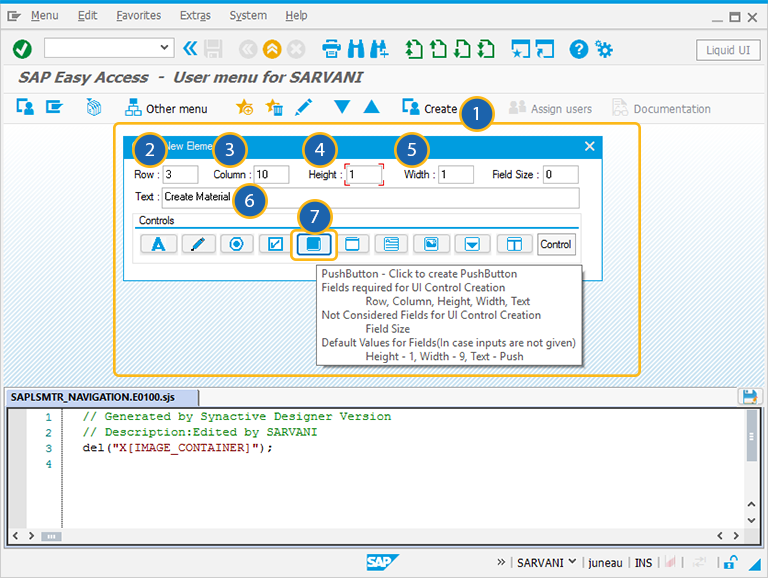768x578 pixels.
Task: Click the Print icon
Action: point(331,49)
